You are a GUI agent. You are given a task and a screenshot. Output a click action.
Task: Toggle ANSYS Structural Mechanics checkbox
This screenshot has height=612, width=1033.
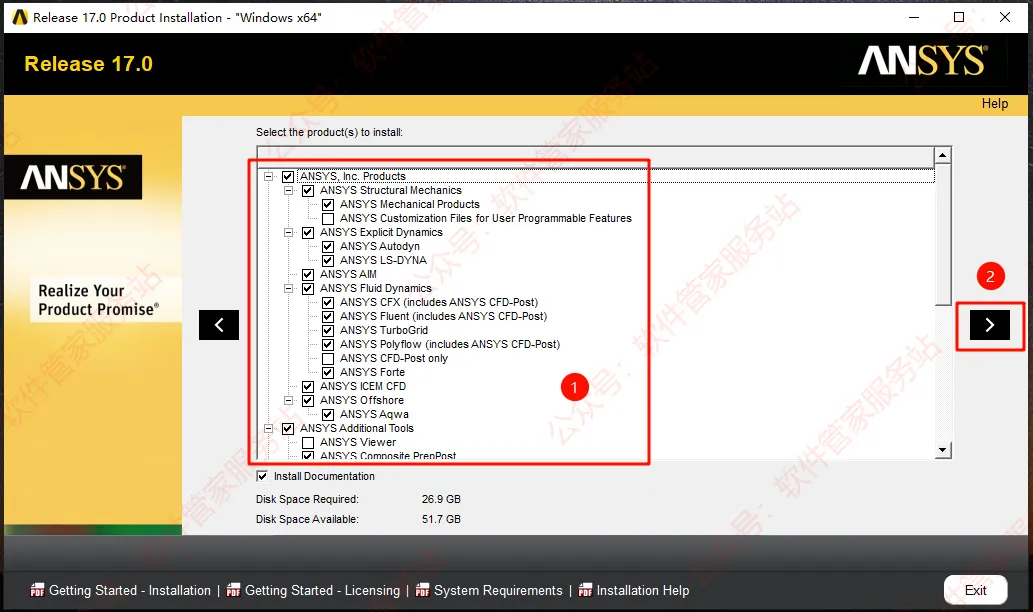pos(308,191)
